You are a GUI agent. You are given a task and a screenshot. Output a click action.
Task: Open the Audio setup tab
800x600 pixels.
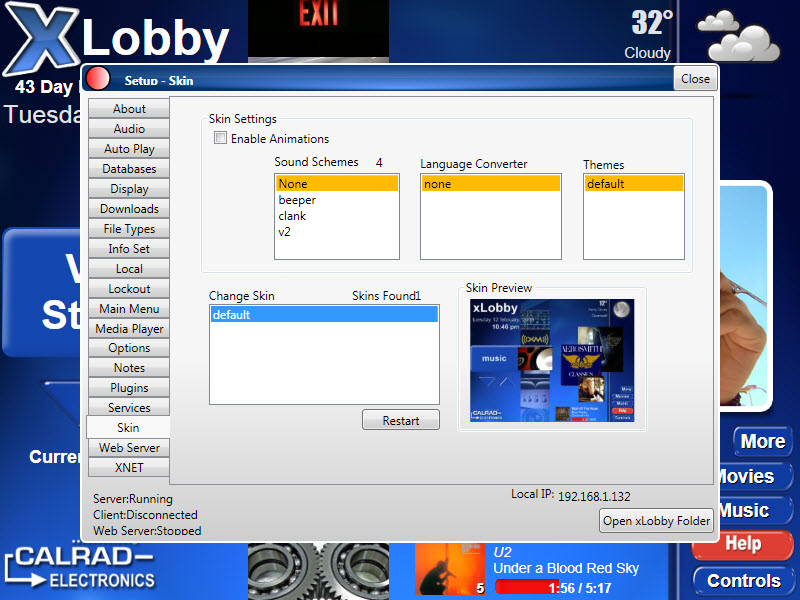pos(129,129)
